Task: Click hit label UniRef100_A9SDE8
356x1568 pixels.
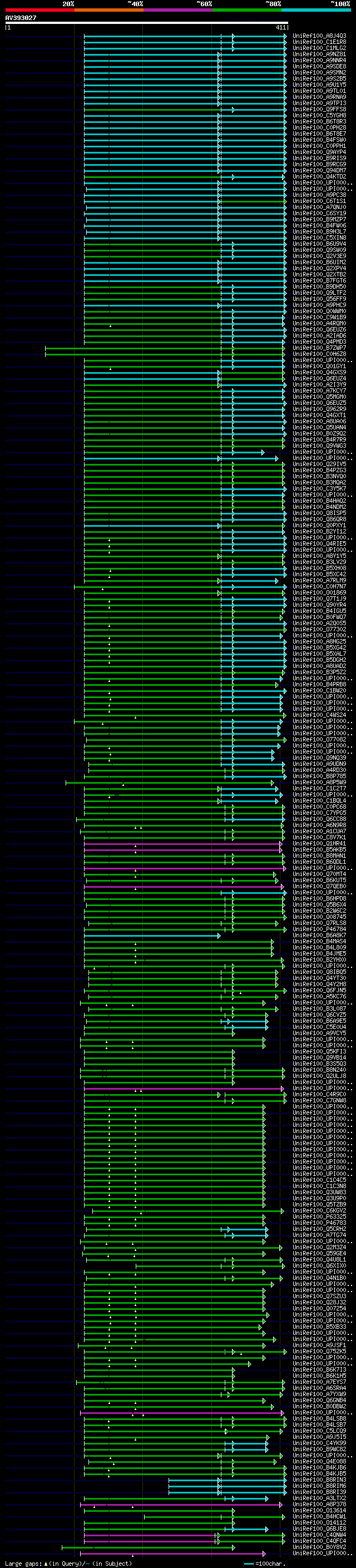Action: [319, 66]
